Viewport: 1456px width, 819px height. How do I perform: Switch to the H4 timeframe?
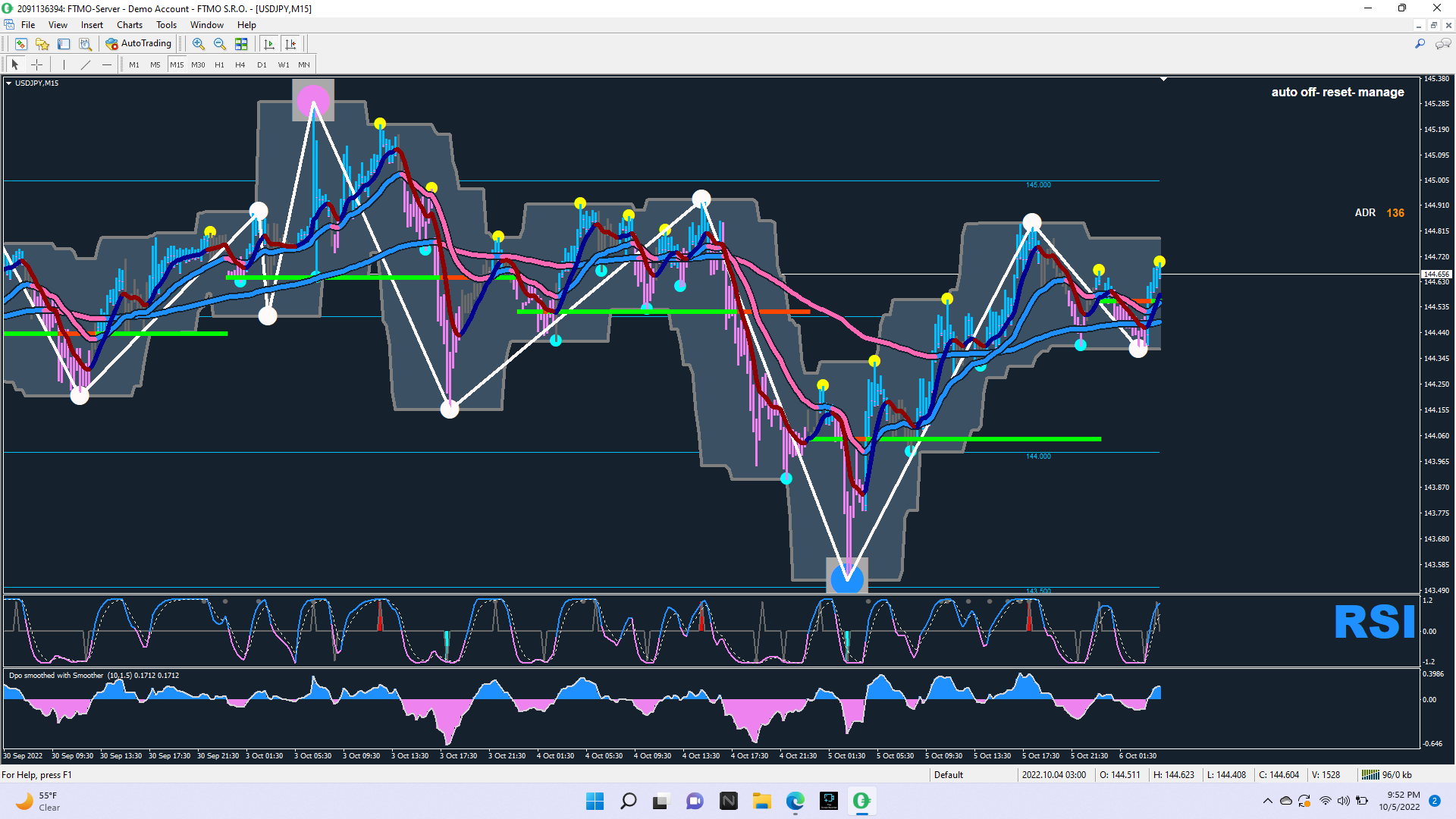tap(240, 64)
